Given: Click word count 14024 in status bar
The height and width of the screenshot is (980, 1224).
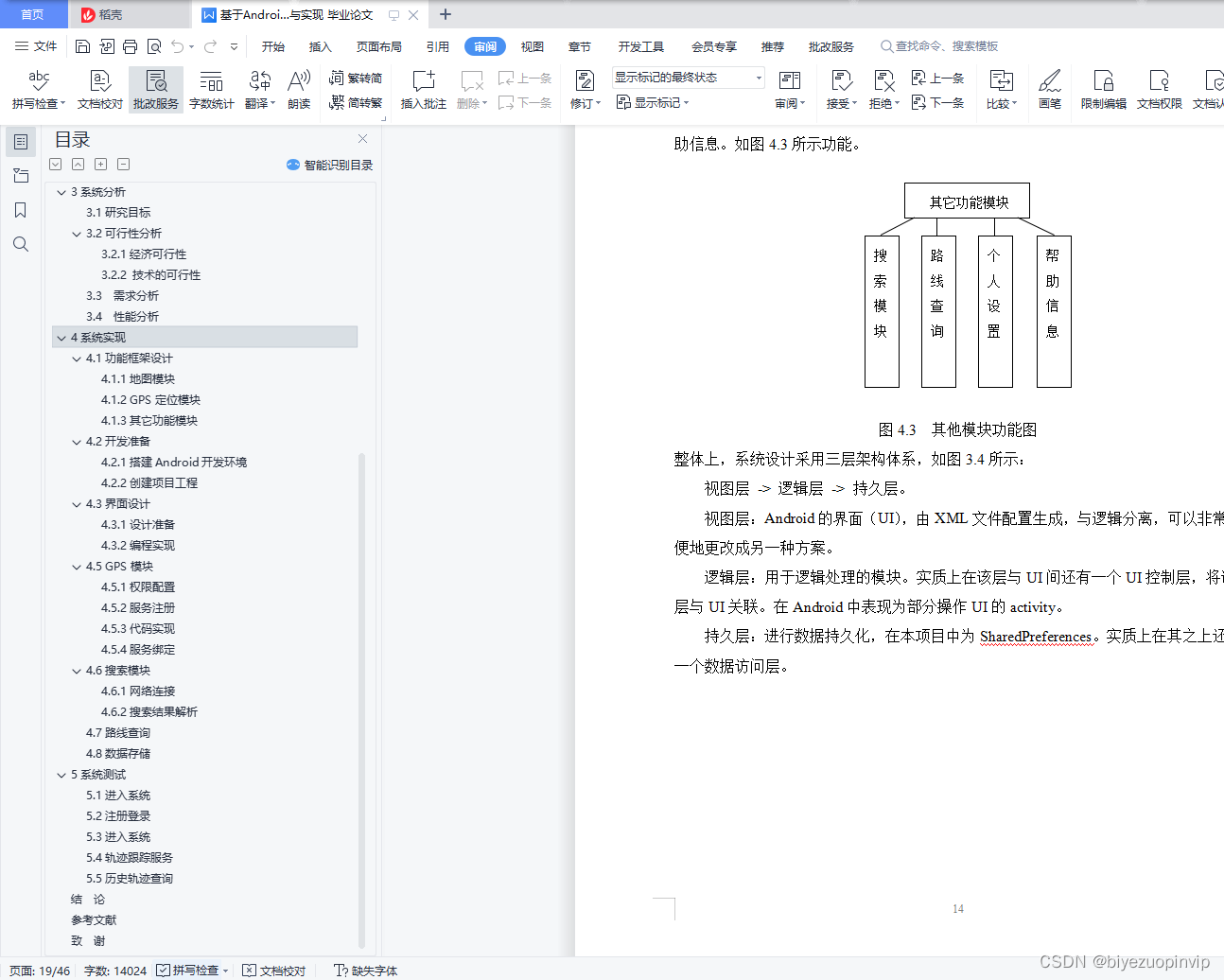Looking at the screenshot, I should click(x=115, y=971).
